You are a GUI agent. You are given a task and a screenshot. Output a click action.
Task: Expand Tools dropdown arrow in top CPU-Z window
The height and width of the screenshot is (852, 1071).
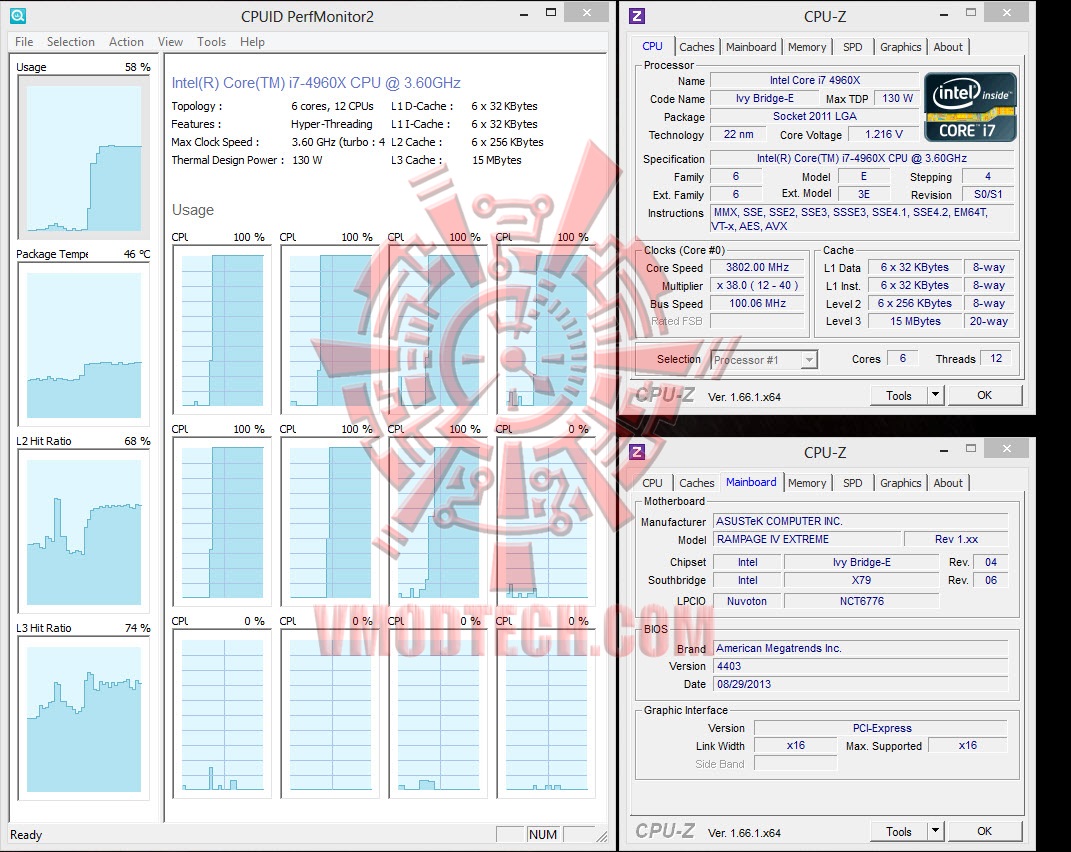tap(935, 395)
